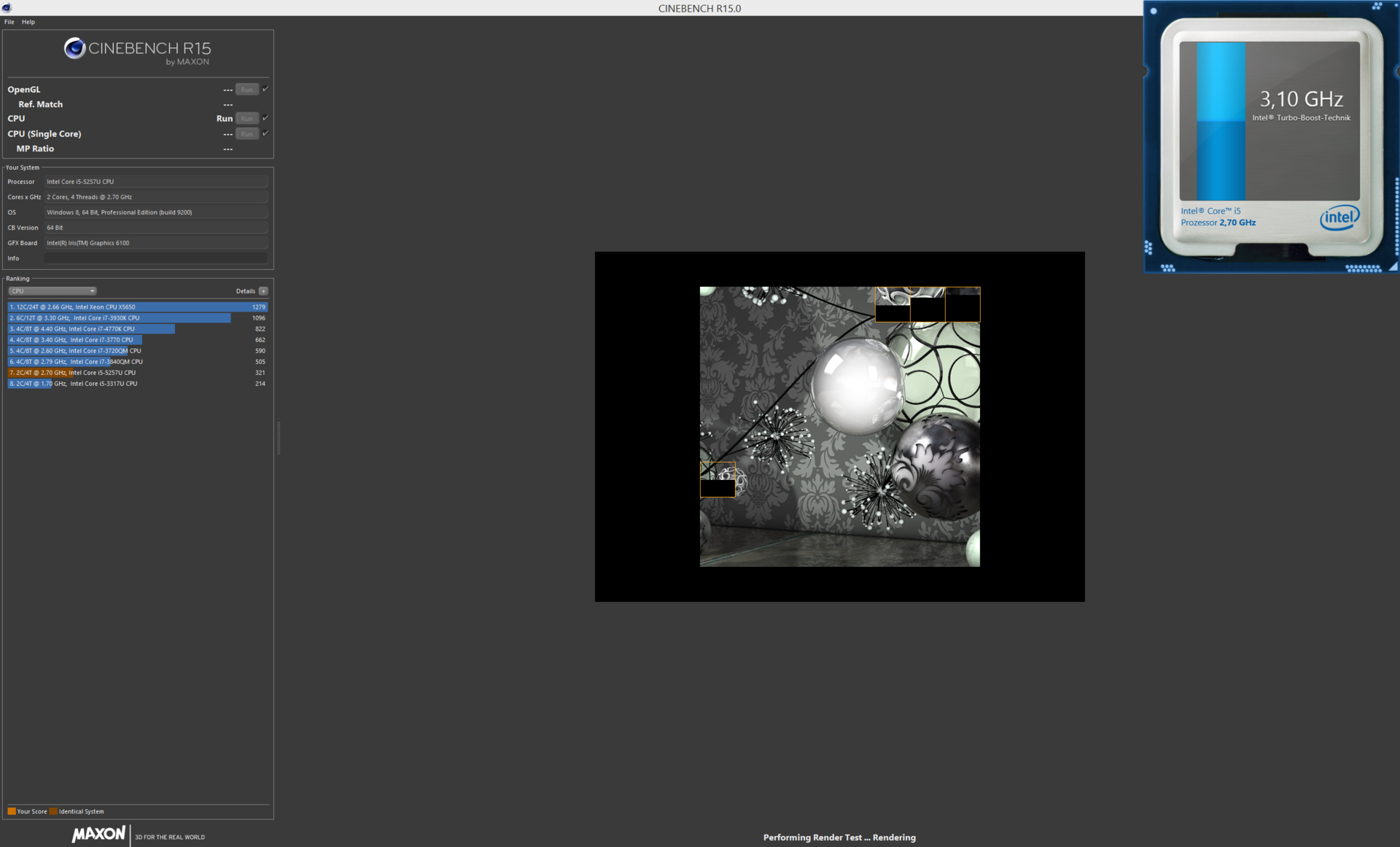Select ranking entry Intel Core i7-3840QM
The width and height of the screenshot is (1400, 847).
pos(138,362)
